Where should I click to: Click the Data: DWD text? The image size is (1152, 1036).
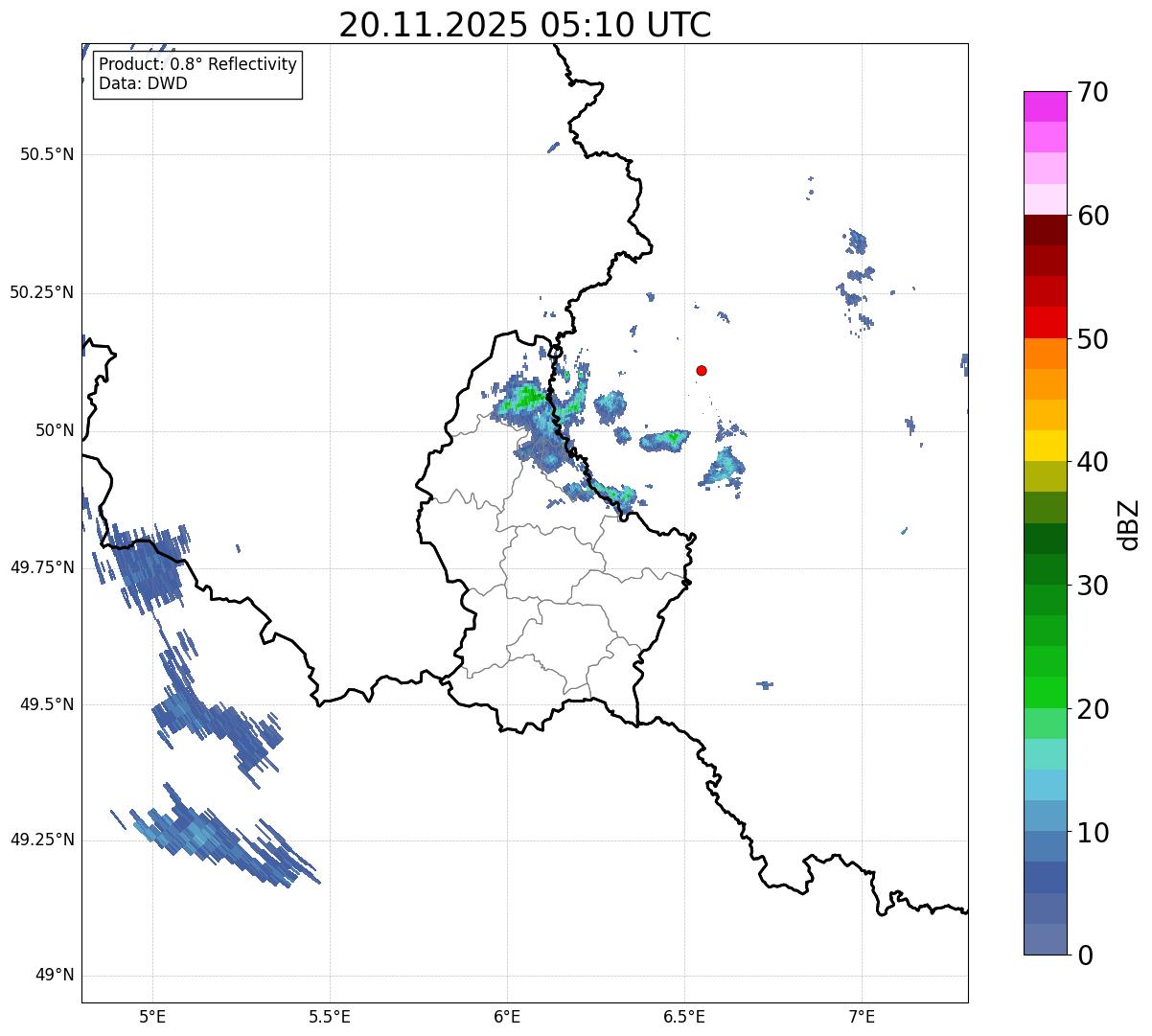[x=143, y=83]
